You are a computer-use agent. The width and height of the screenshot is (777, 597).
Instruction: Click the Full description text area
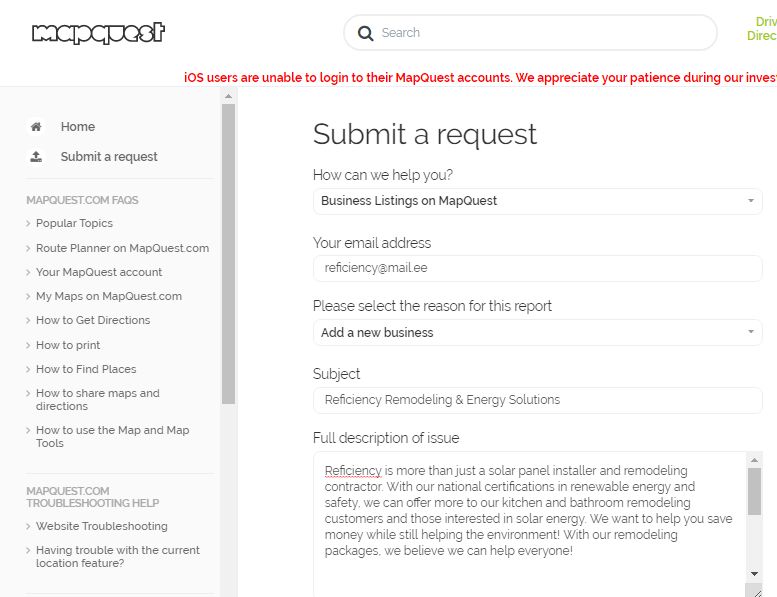pos(529,523)
